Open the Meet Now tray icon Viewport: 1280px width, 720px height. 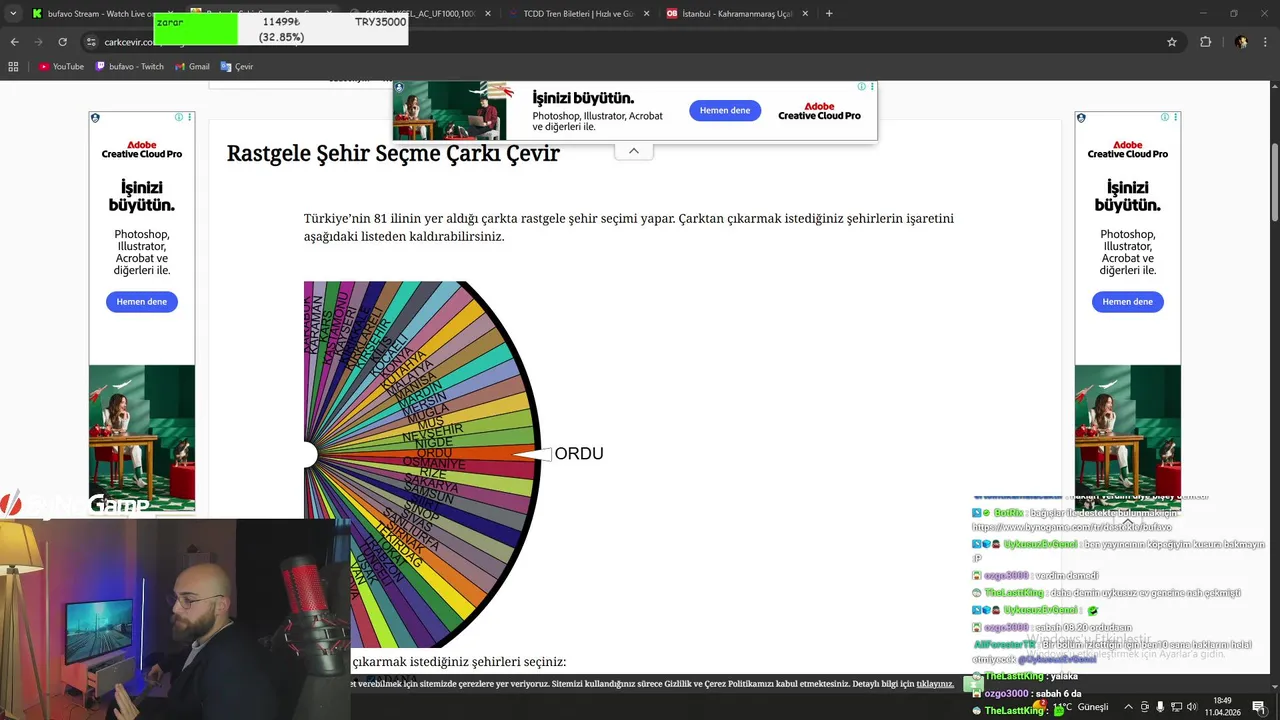click(x=1144, y=707)
